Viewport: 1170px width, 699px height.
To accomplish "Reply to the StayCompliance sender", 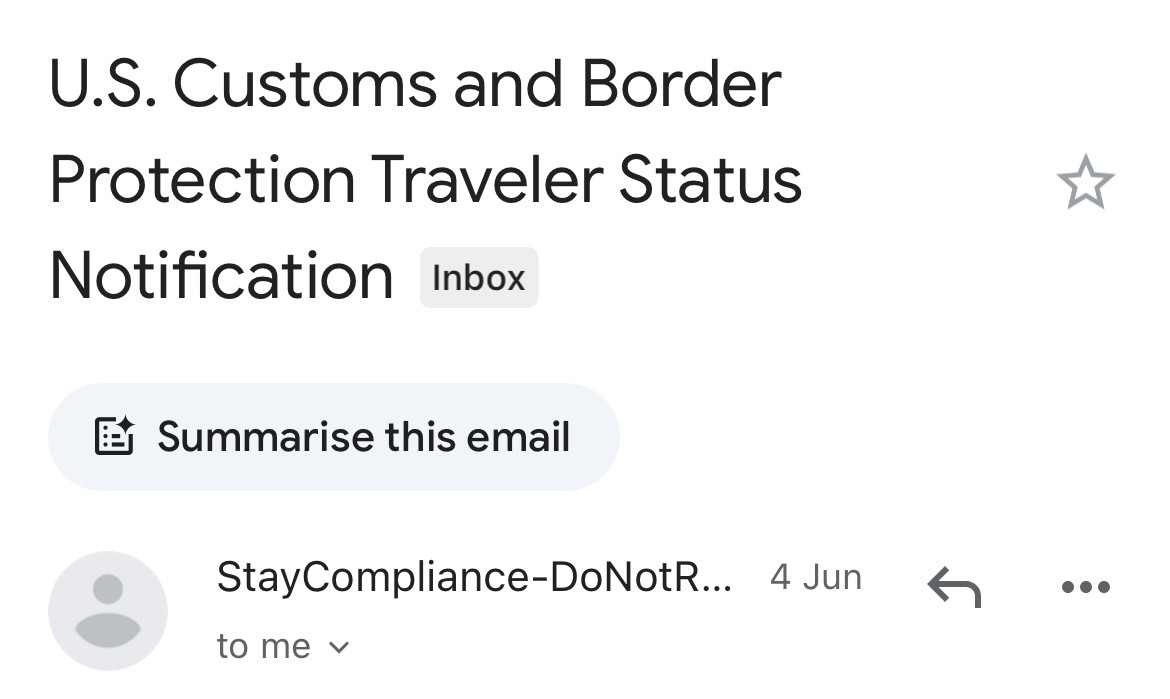I will coord(954,586).
